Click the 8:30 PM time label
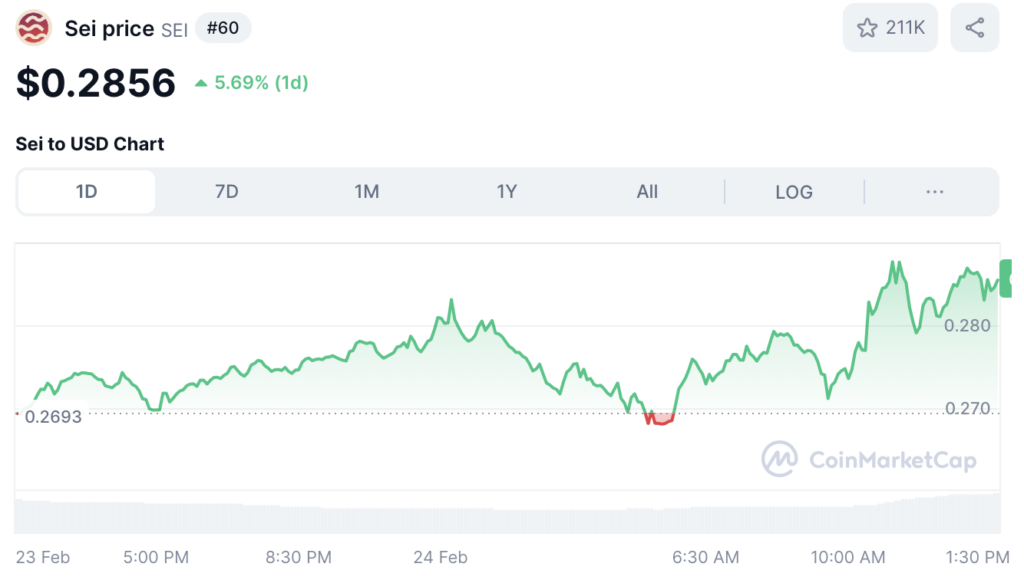 [x=298, y=557]
